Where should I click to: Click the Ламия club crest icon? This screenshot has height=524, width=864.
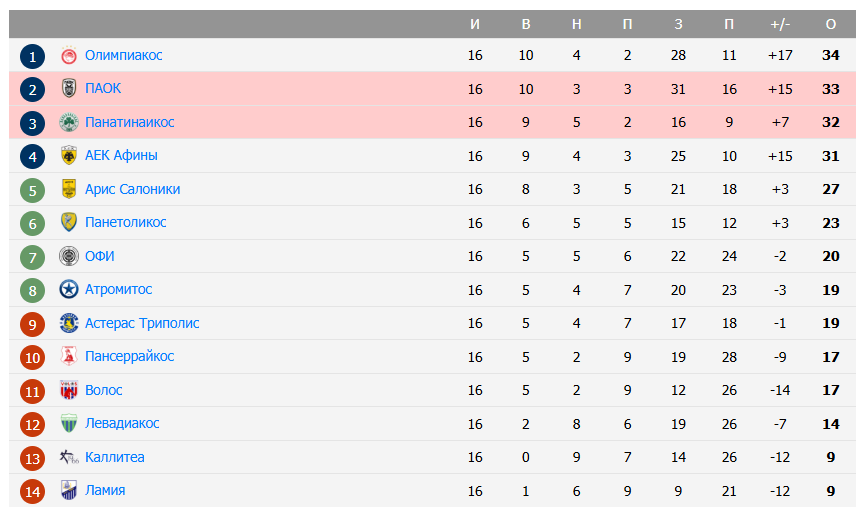tap(69, 491)
